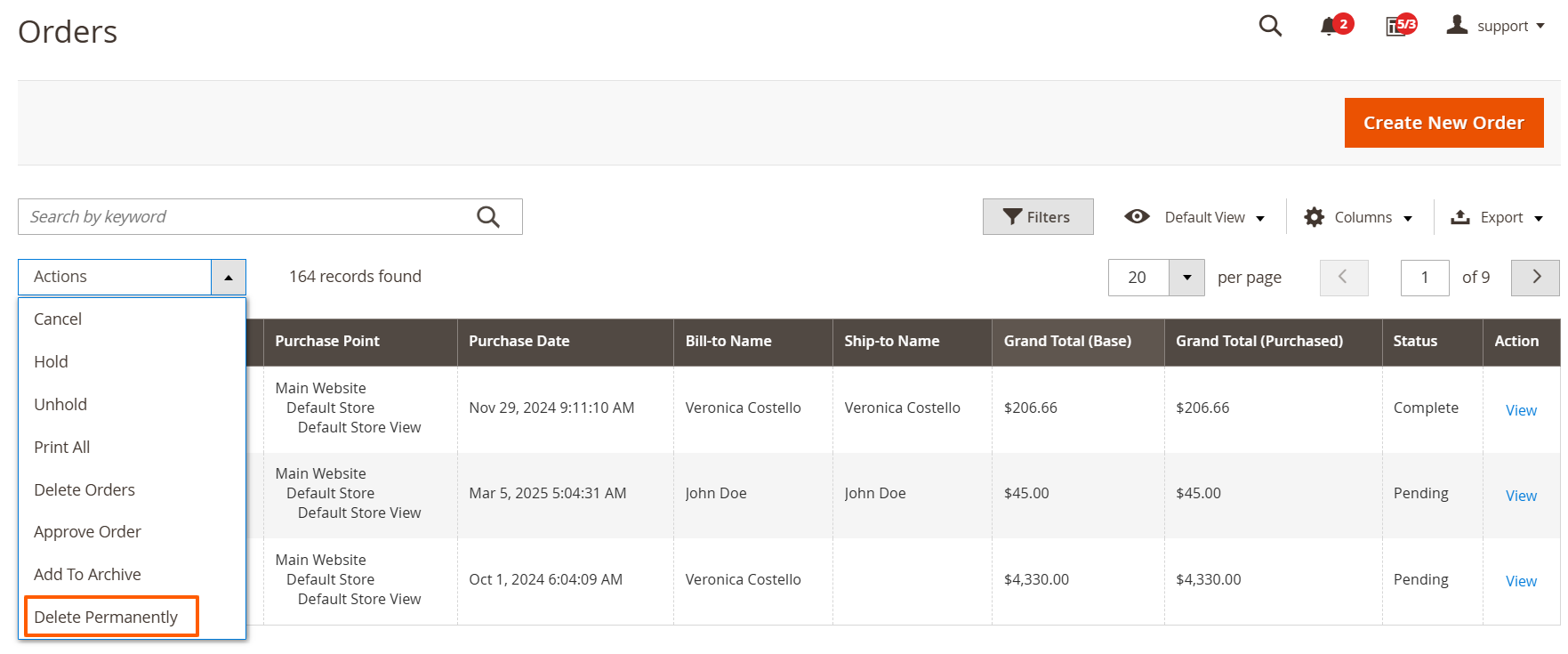Open the per page count dropdown
This screenshot has width=1568, height=654.
(x=1186, y=278)
